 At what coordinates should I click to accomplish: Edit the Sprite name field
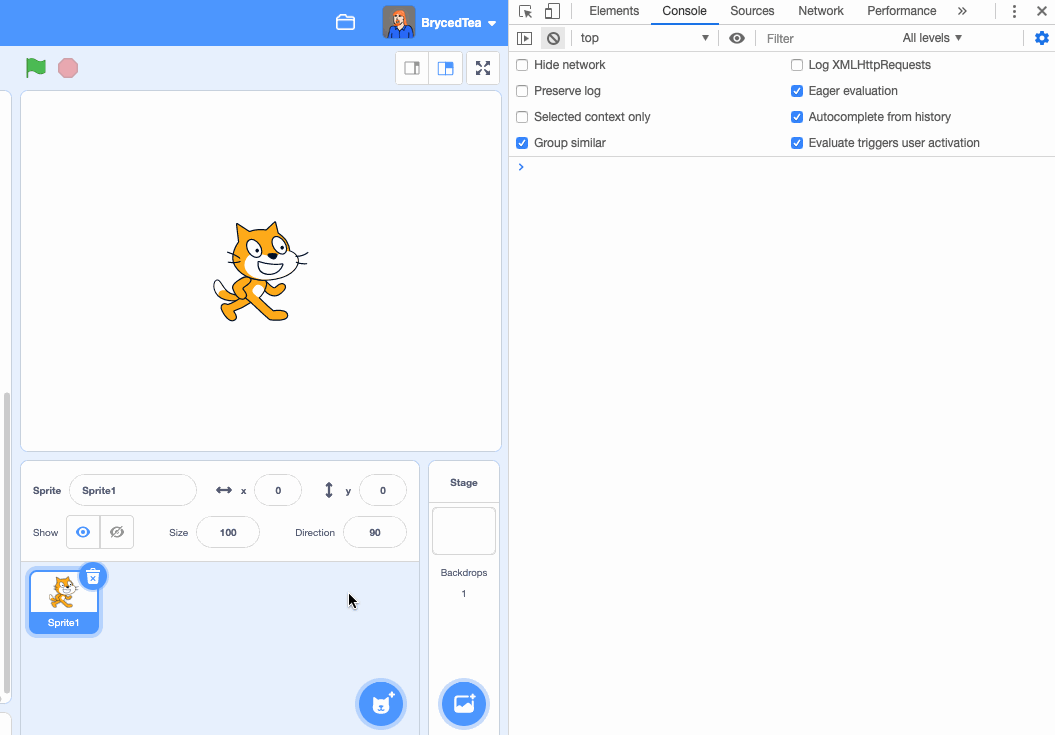[x=133, y=490]
